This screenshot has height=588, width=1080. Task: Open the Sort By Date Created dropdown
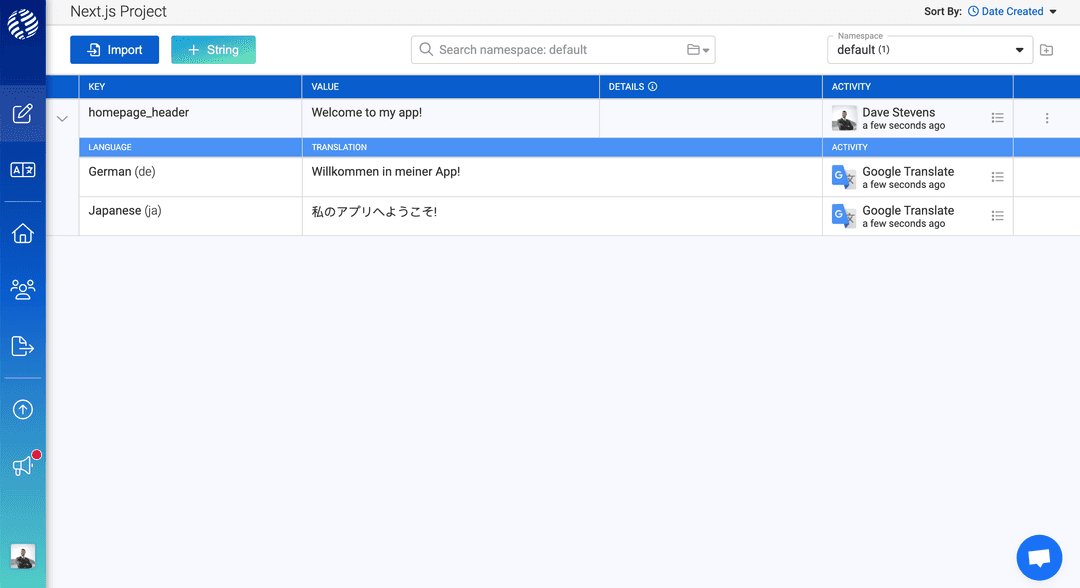(x=1012, y=11)
